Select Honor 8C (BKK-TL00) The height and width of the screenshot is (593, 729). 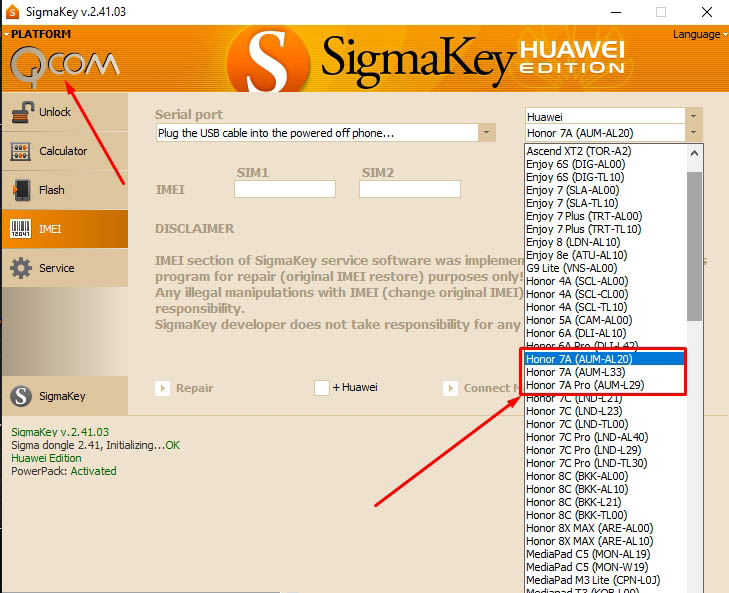(x=605, y=515)
